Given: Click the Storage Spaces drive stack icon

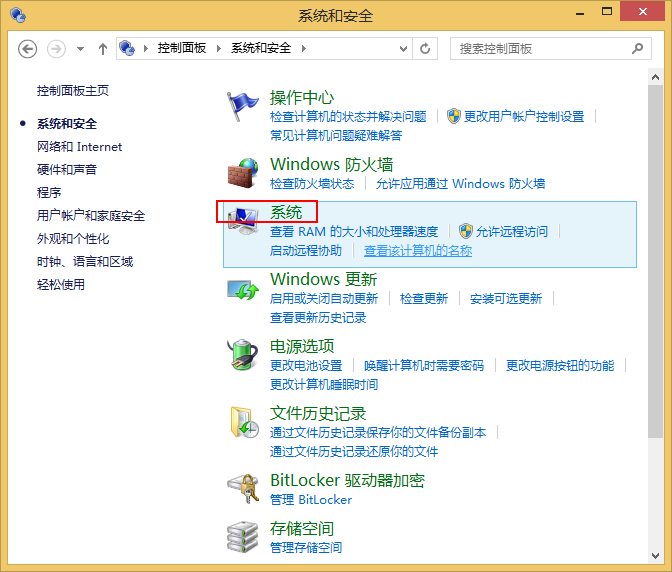Looking at the screenshot, I should point(243,537).
